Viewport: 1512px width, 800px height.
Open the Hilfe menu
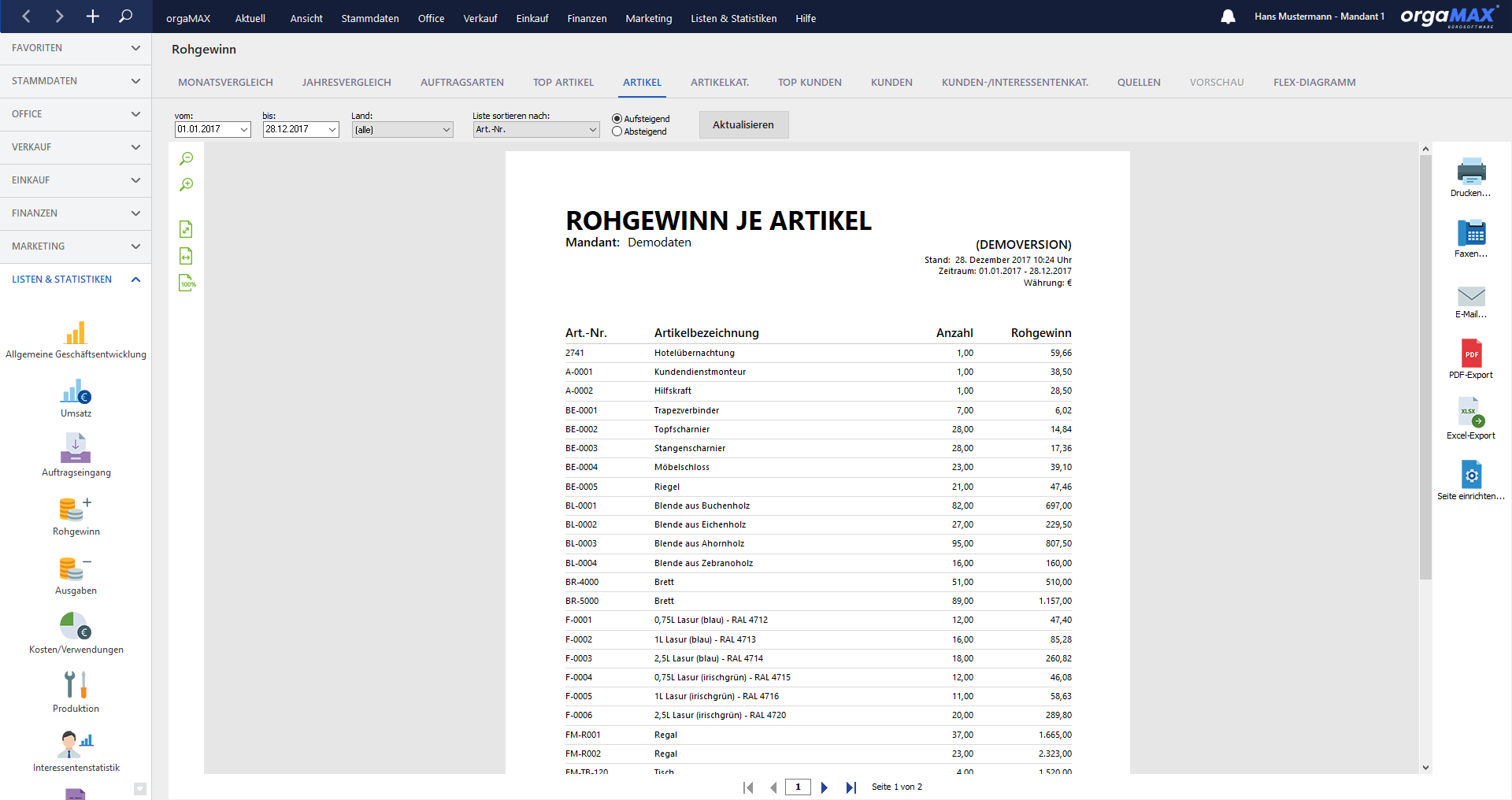click(x=806, y=18)
